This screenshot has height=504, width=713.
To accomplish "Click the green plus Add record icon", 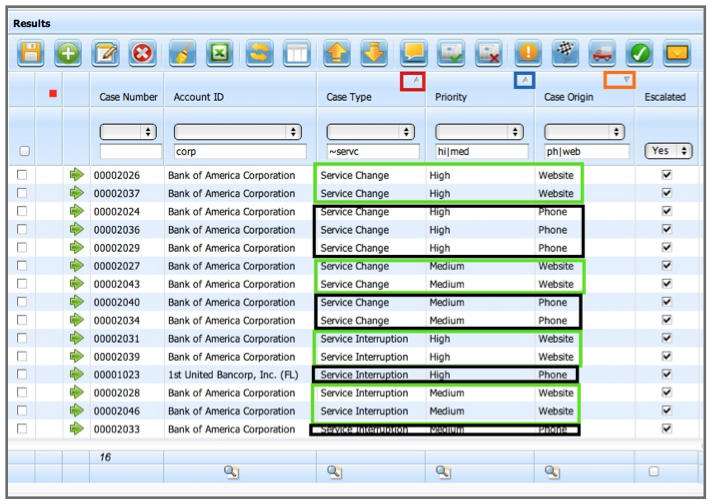I will 68,53.
